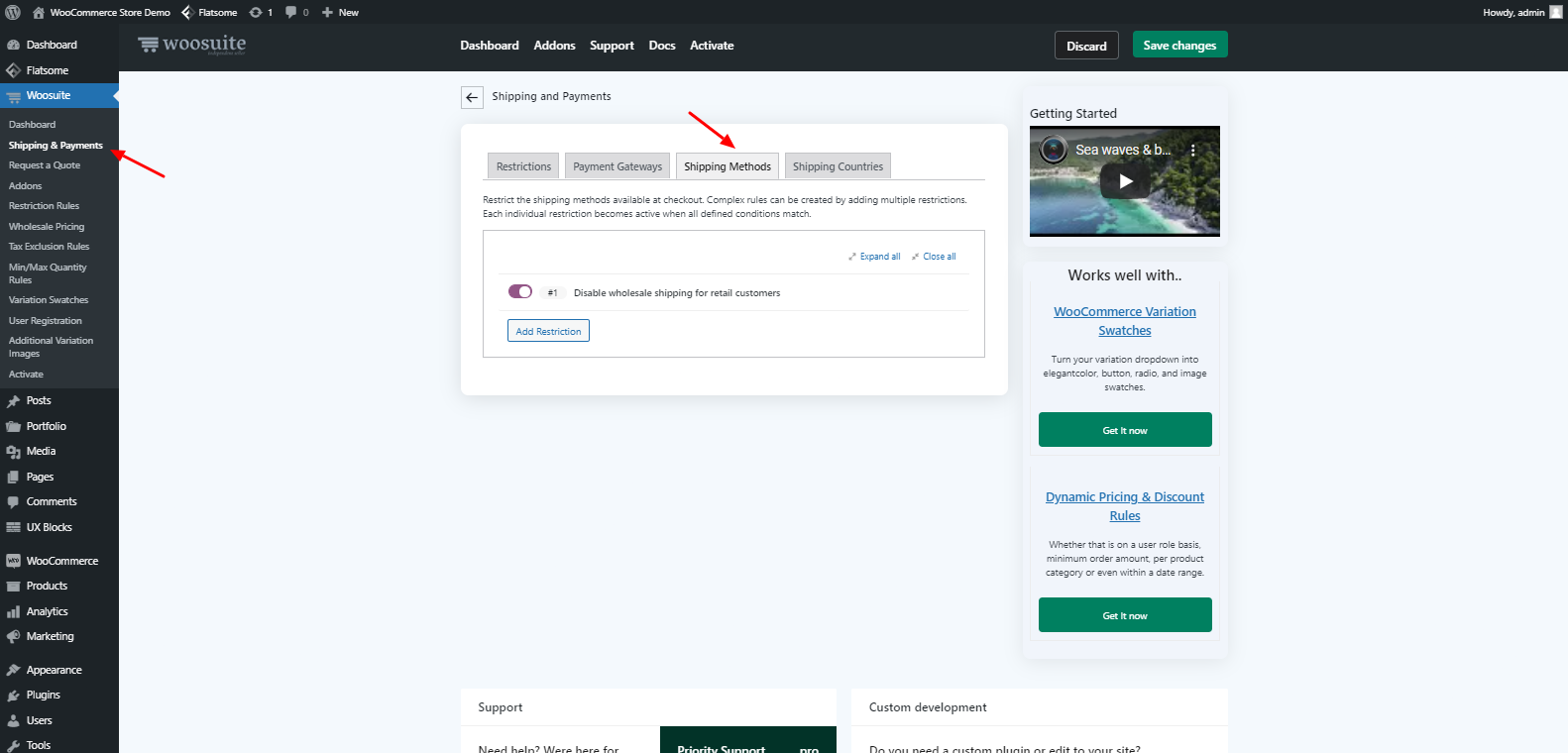Click the Plugins plug icon
The image size is (1568, 753).
pyautogui.click(x=13, y=696)
